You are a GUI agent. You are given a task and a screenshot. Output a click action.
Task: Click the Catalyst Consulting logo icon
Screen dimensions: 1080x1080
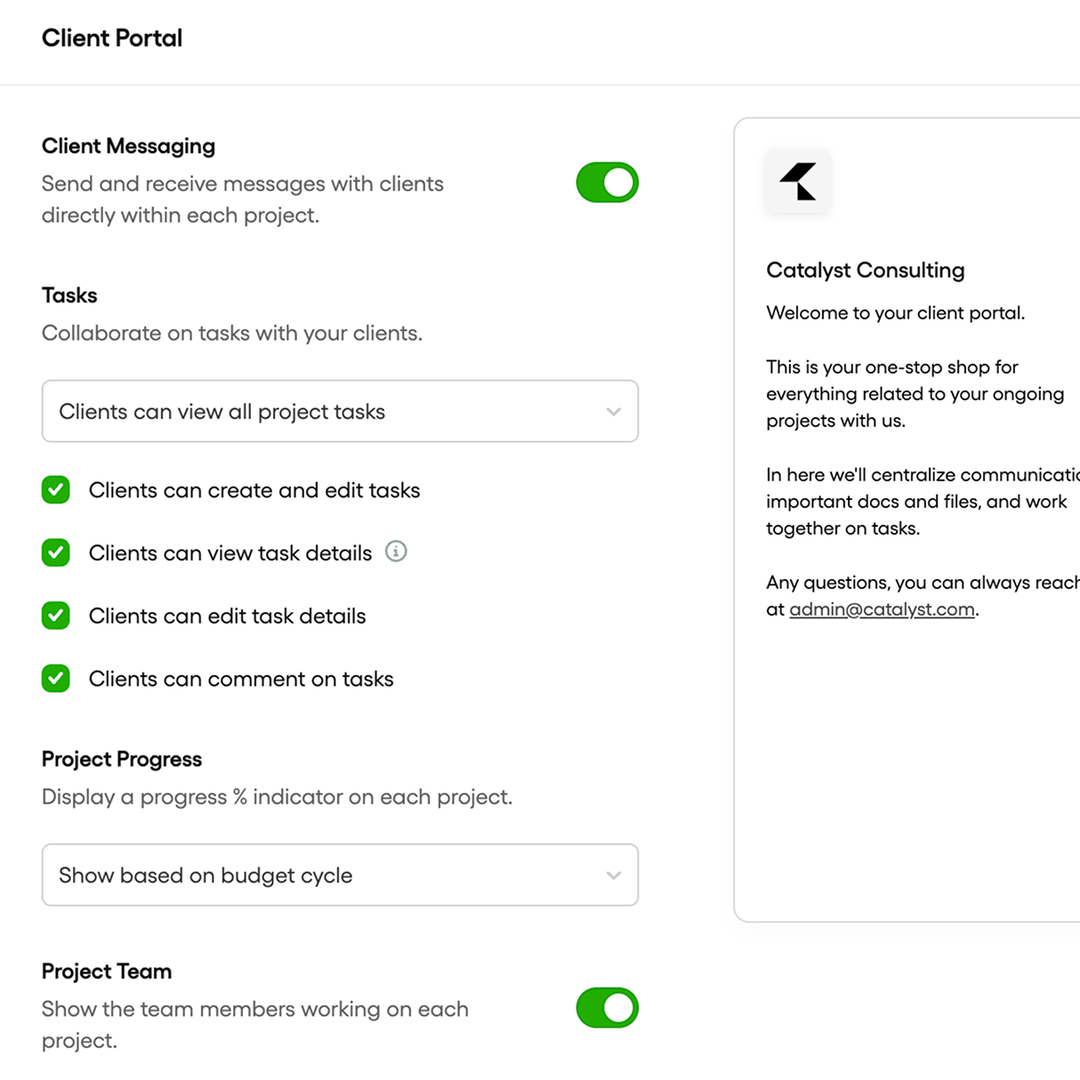(797, 182)
